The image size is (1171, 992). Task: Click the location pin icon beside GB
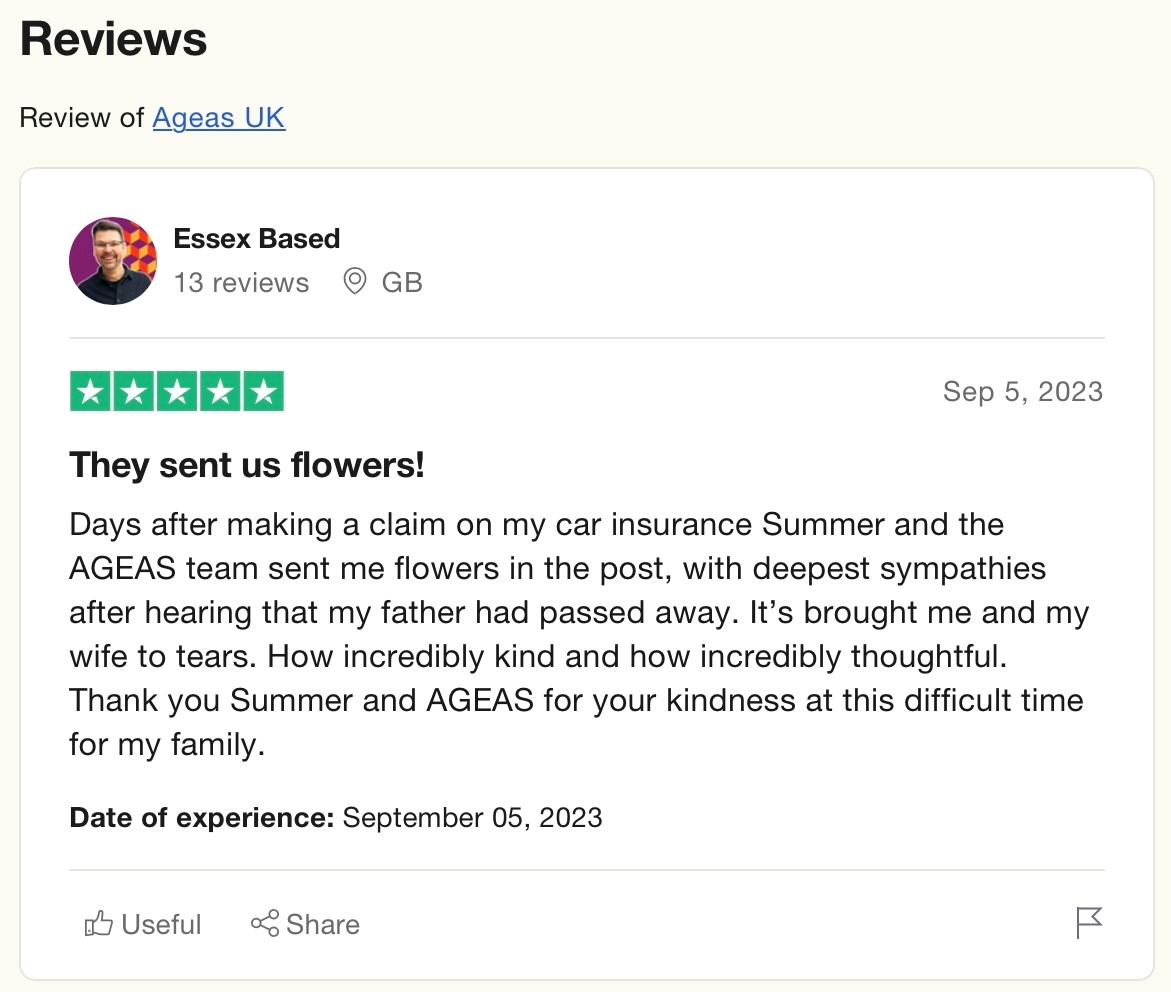pyautogui.click(x=355, y=282)
